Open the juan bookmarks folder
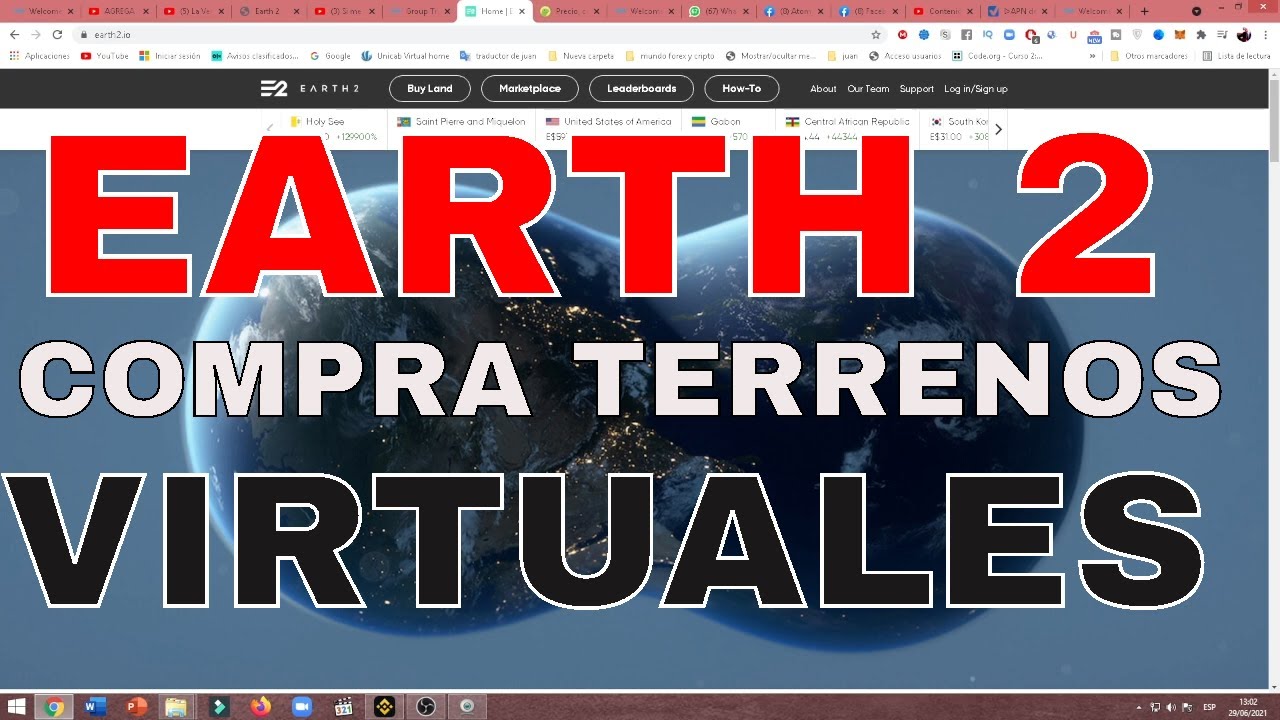 coord(841,56)
